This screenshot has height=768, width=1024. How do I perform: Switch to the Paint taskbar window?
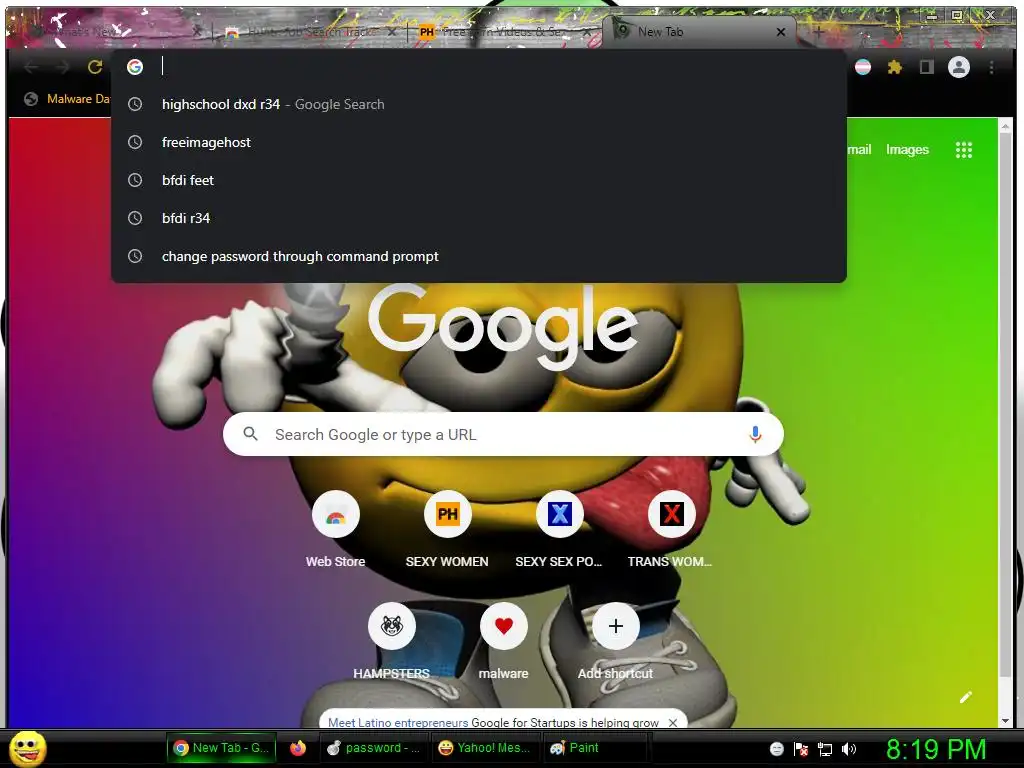596,748
